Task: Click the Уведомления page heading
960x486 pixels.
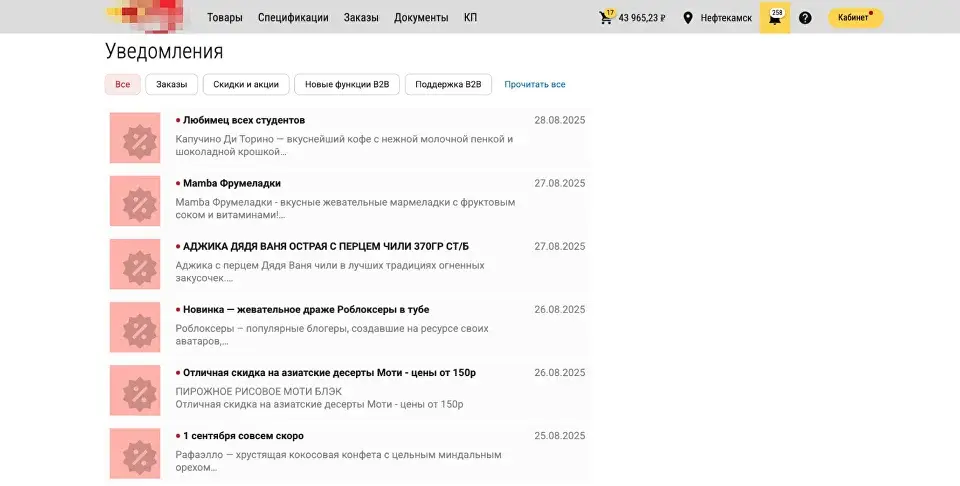Action: coord(164,51)
